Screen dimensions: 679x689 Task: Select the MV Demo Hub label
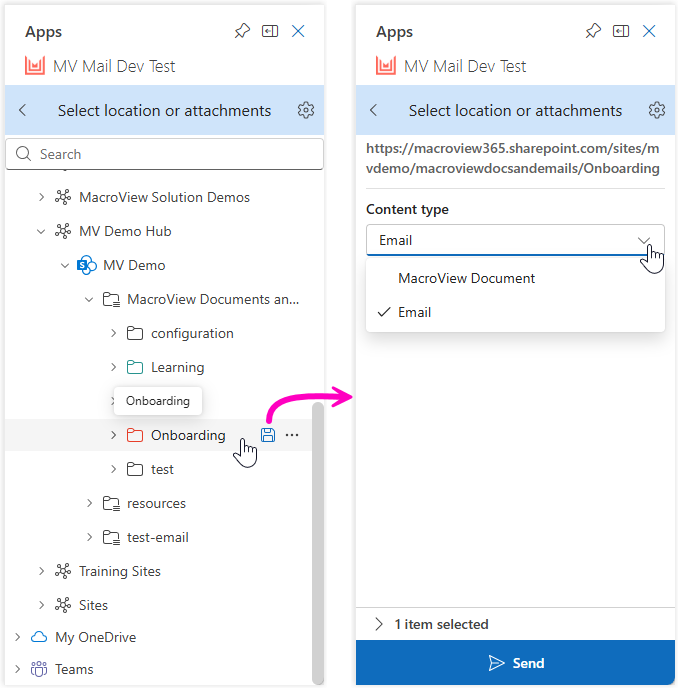pos(125,231)
